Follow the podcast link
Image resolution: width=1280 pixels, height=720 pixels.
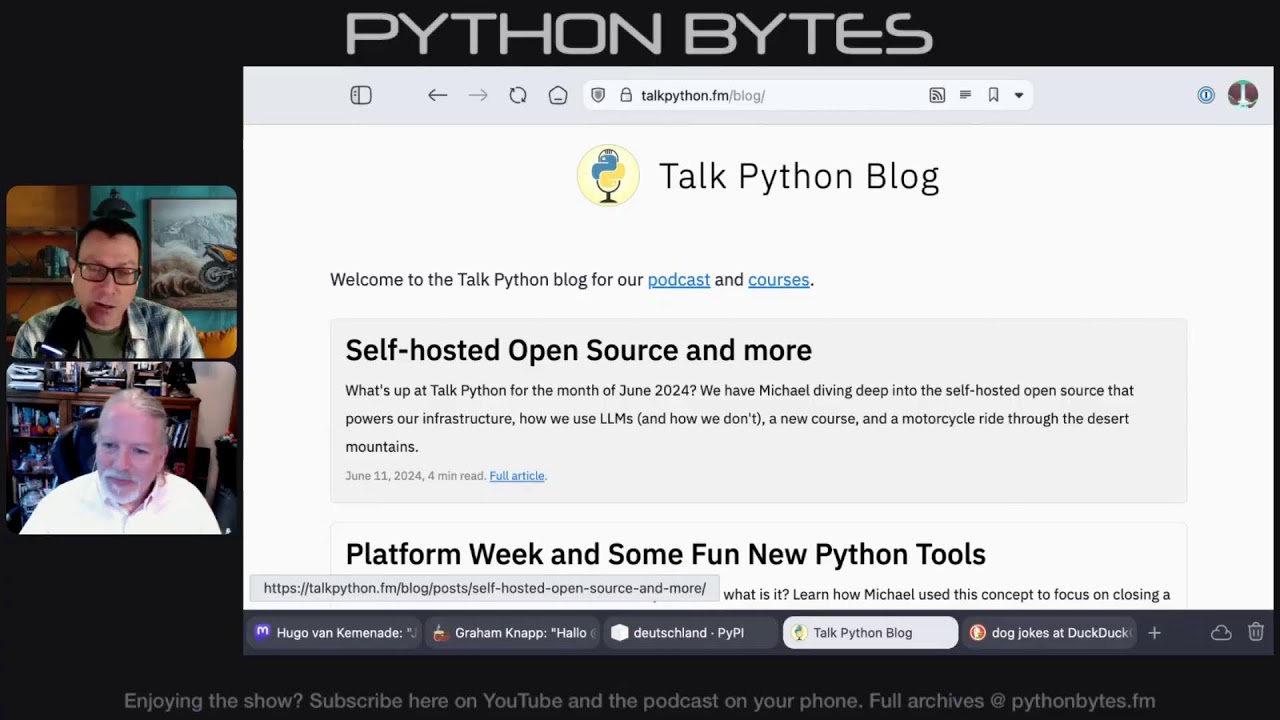(x=679, y=280)
